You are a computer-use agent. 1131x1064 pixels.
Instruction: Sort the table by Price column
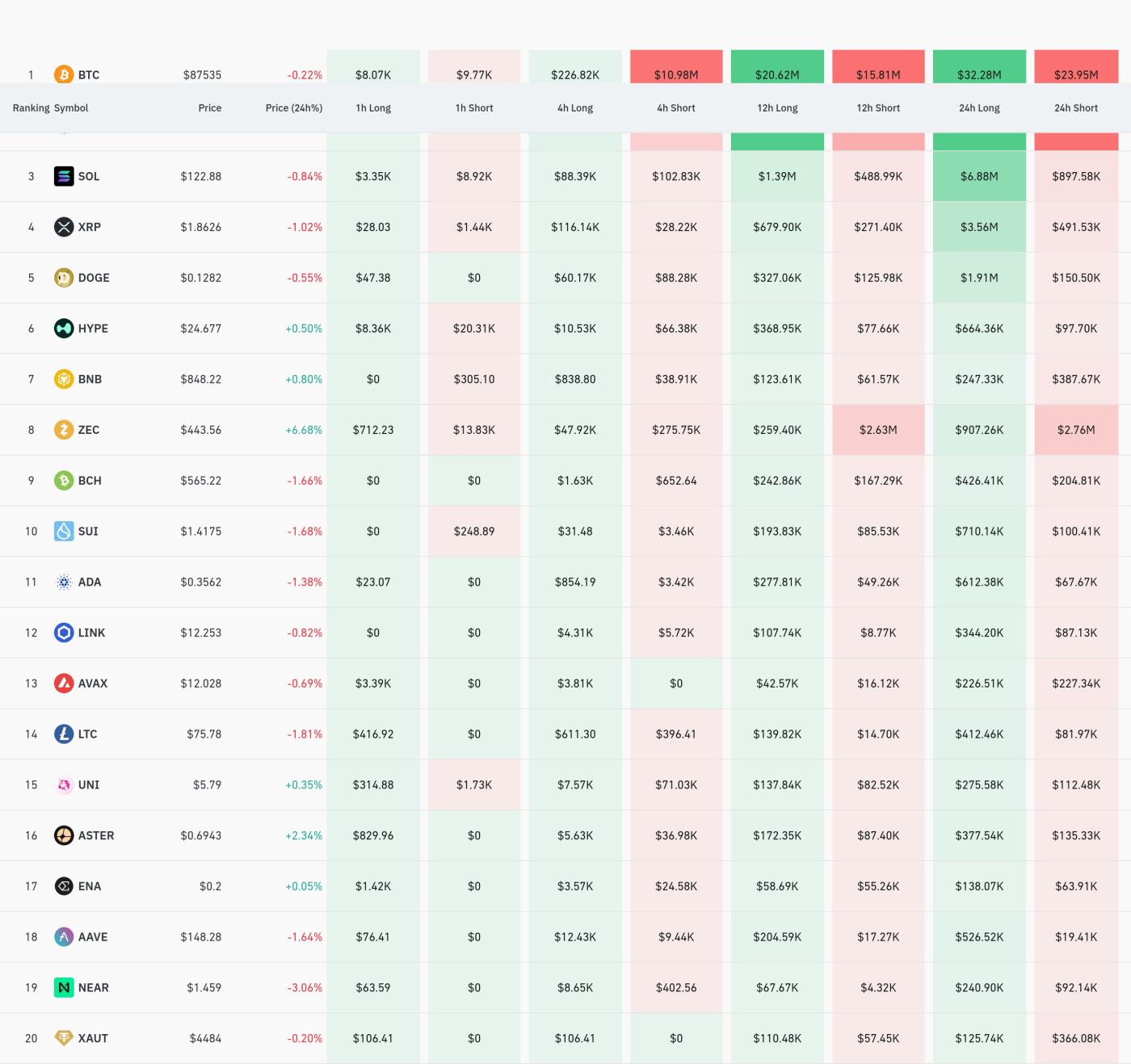[210, 107]
